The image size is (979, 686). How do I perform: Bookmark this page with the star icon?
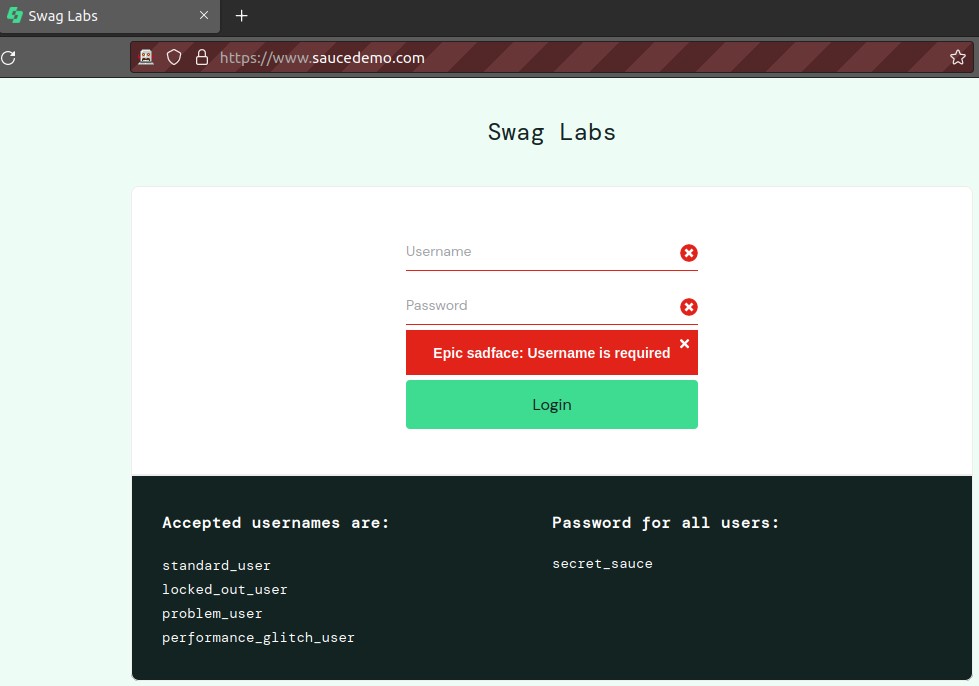tap(957, 58)
